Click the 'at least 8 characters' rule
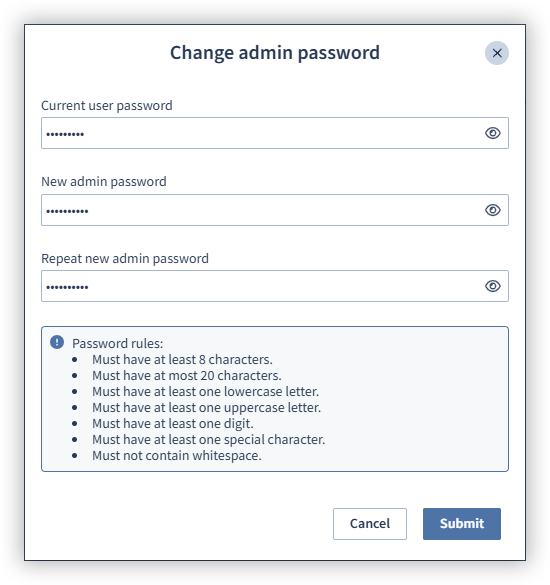This screenshot has width=550, height=585. click(182, 359)
